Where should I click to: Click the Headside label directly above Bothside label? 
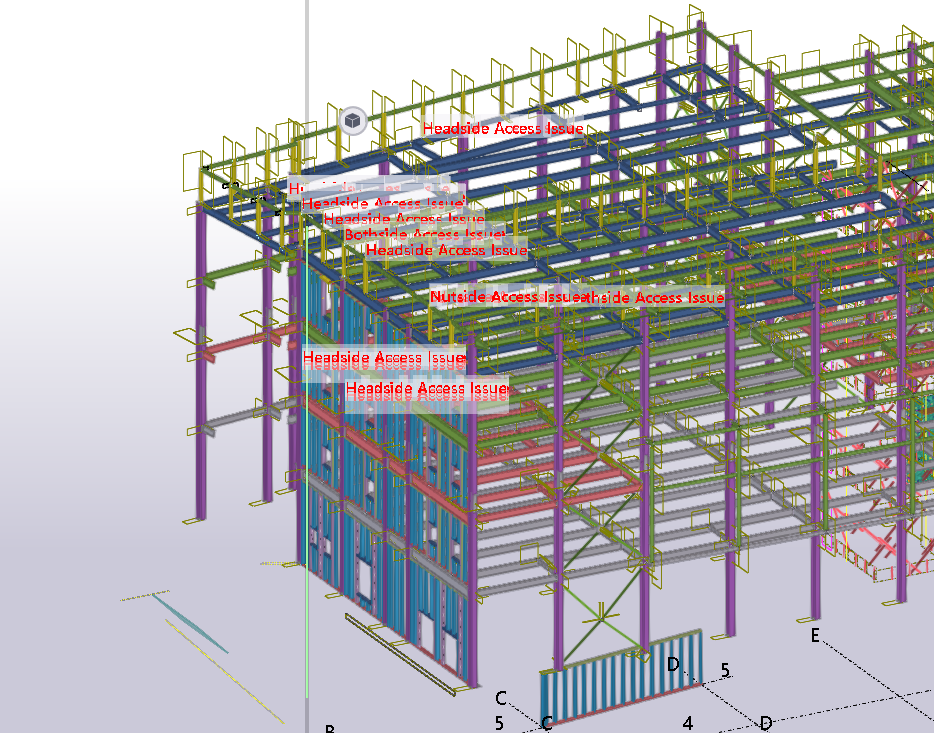(404, 219)
